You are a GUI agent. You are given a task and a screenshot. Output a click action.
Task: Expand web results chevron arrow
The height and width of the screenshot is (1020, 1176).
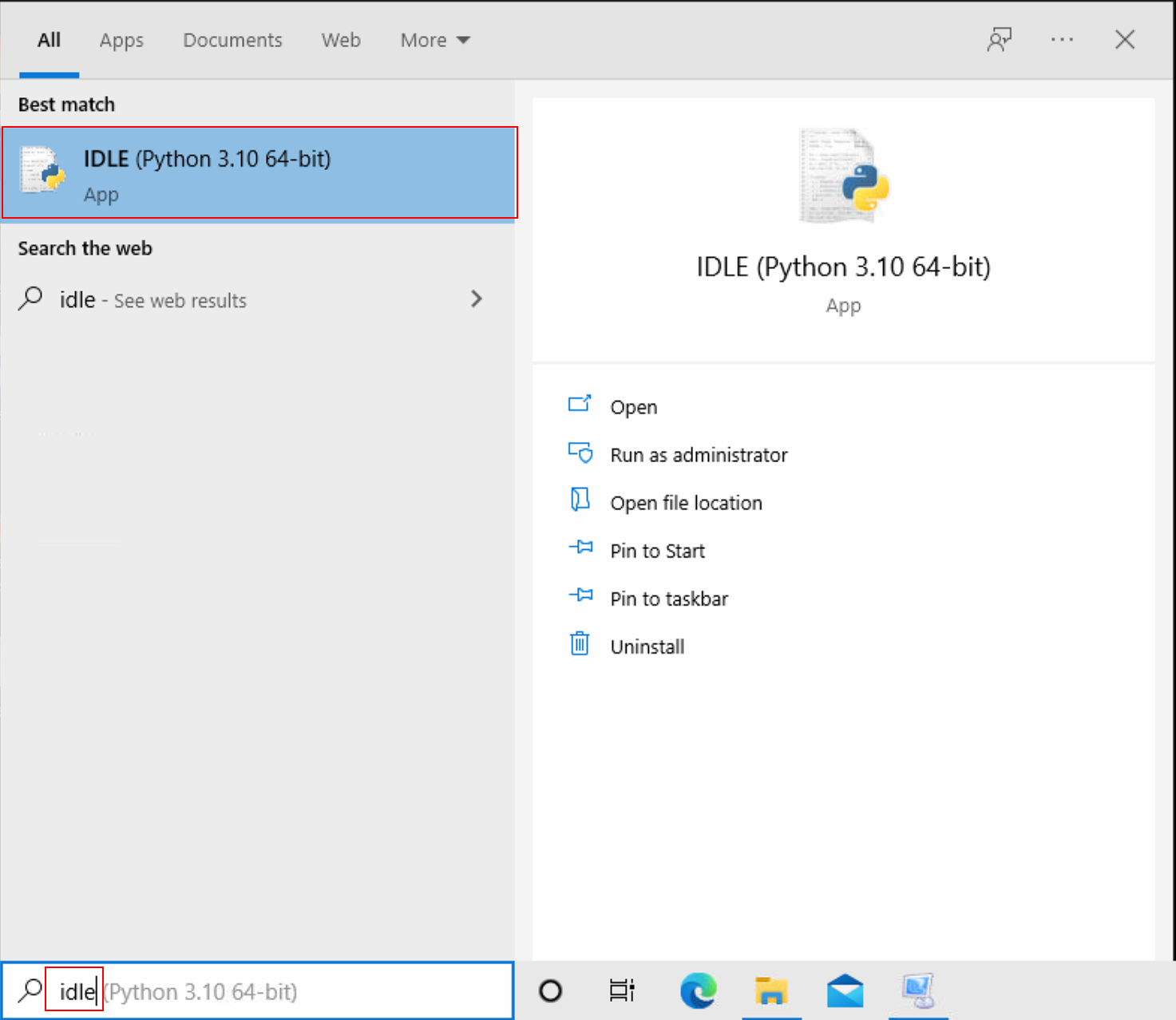click(477, 299)
